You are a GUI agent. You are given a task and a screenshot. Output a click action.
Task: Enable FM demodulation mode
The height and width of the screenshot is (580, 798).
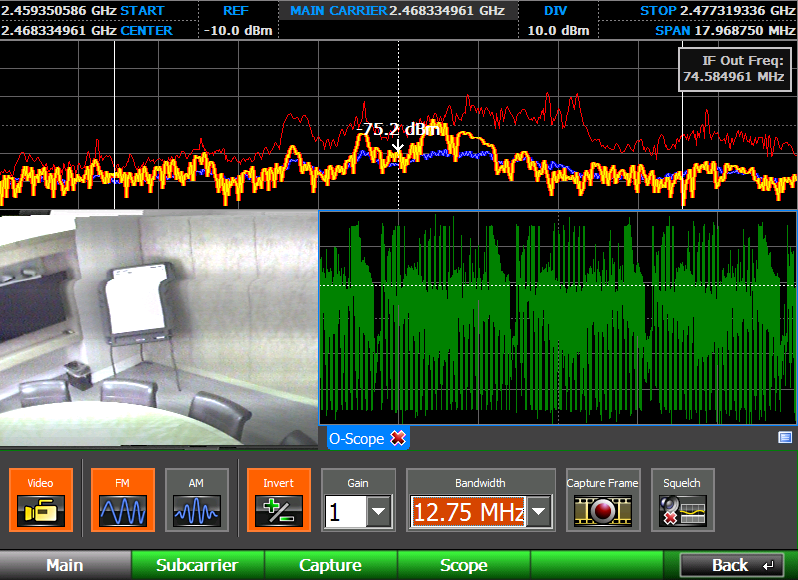pos(123,500)
